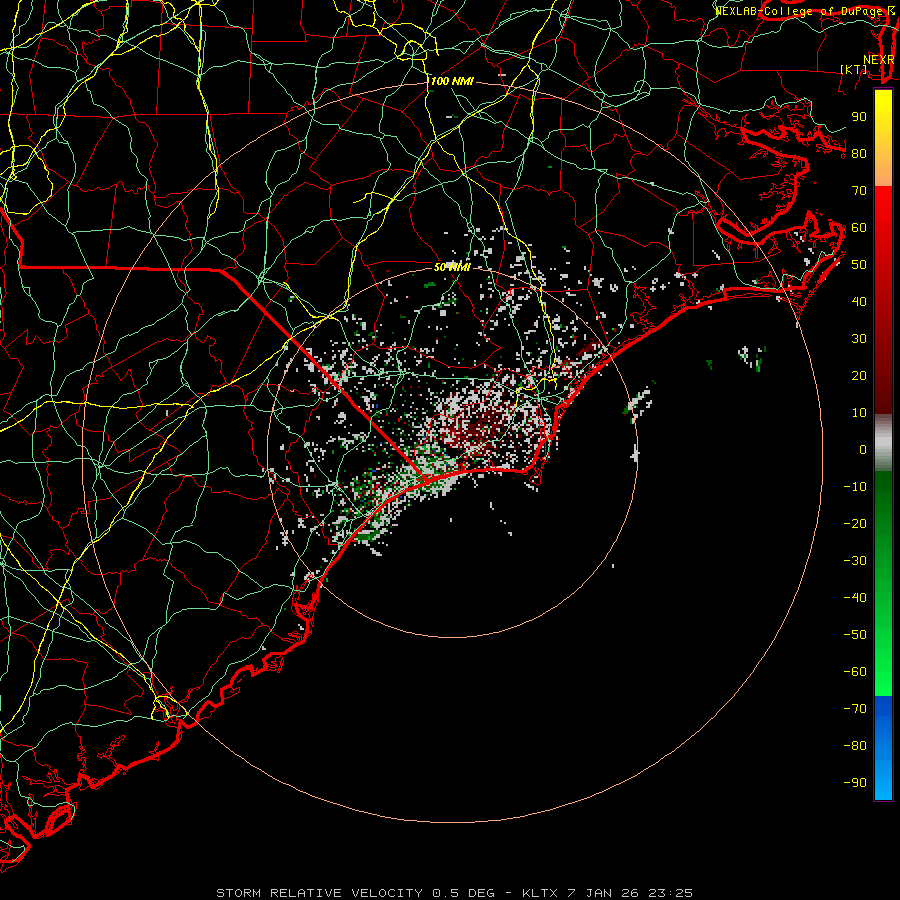Image resolution: width=900 pixels, height=900 pixels.
Task: Select the 40 value on velocity scale
Action: [x=859, y=301]
